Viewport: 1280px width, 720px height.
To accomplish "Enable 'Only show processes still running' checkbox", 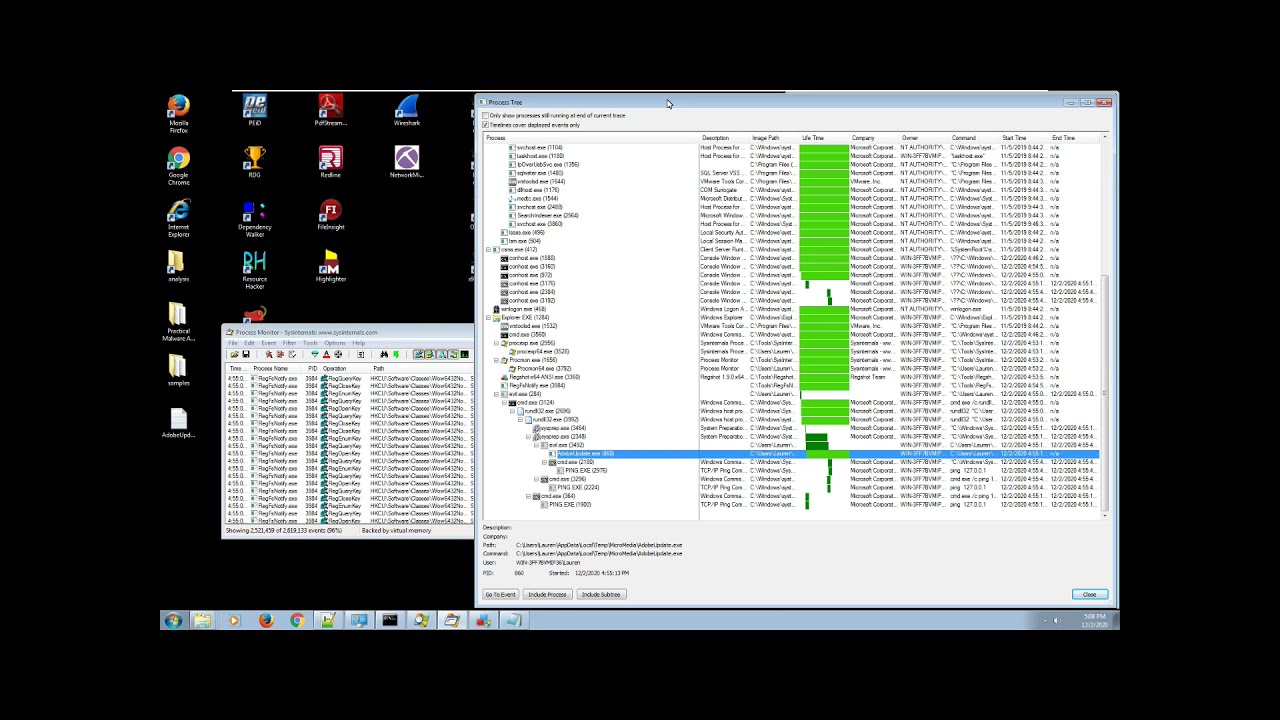I will point(486,116).
